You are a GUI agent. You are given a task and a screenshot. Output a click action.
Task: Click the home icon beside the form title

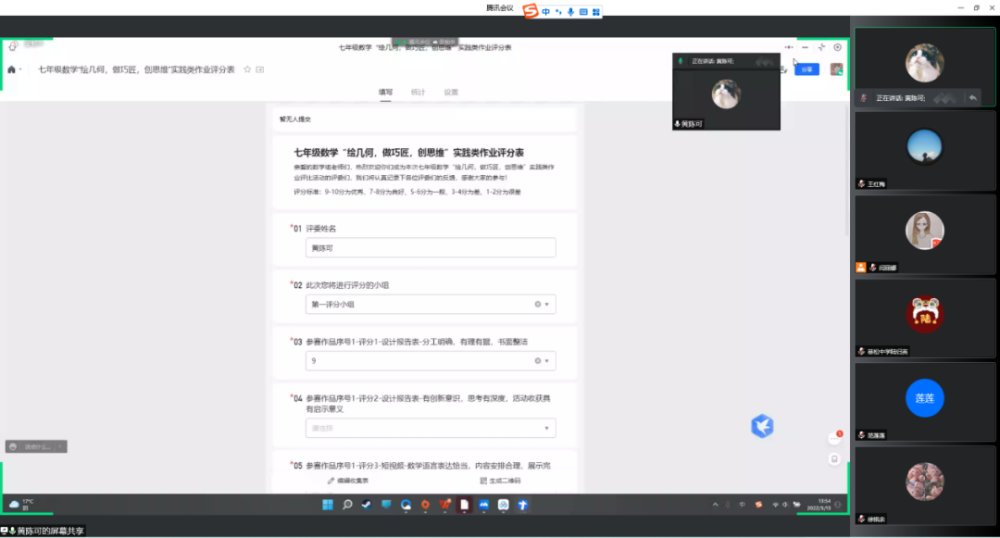[11, 70]
